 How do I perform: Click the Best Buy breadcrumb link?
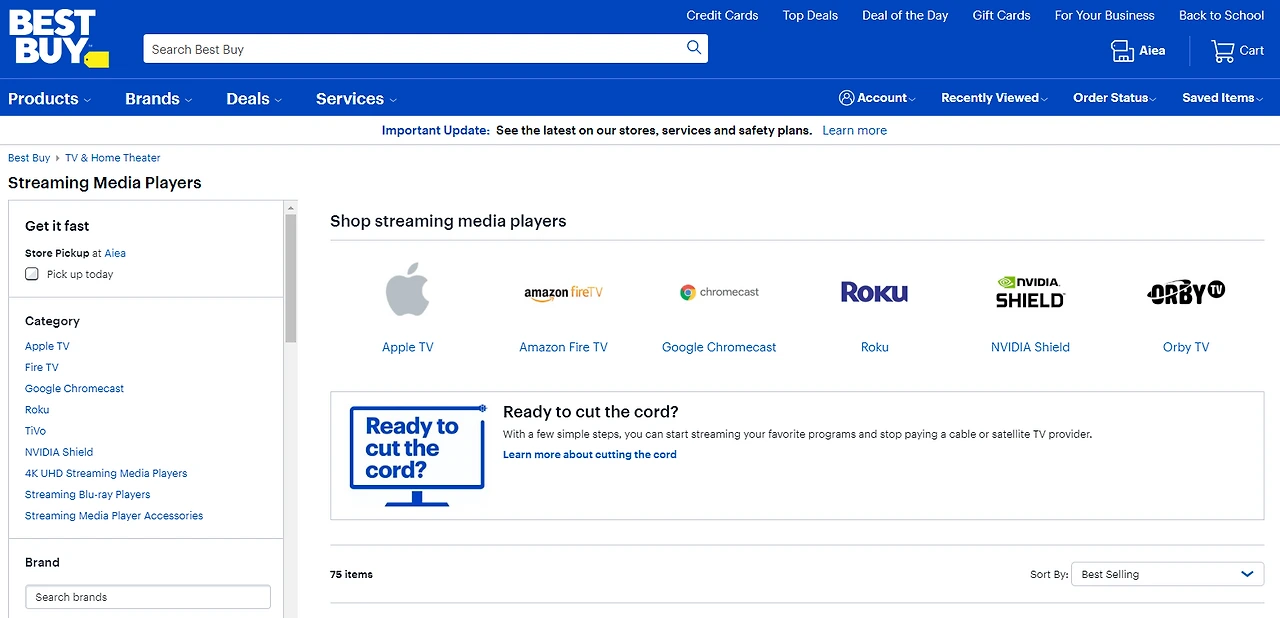pos(29,158)
